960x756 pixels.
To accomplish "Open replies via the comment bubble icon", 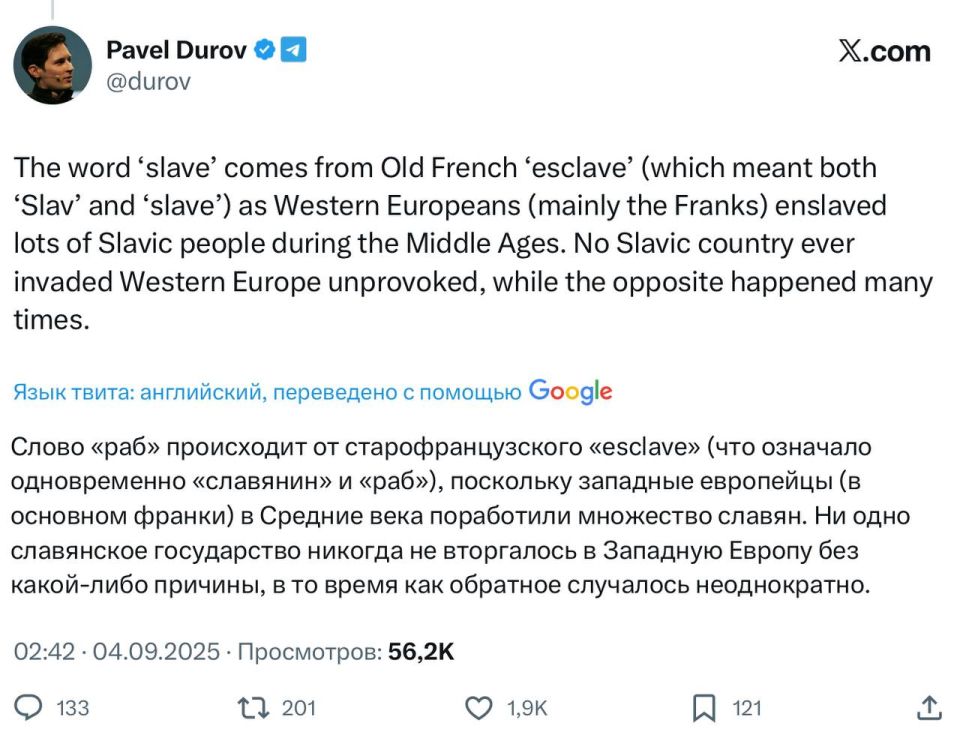I will (x=30, y=709).
